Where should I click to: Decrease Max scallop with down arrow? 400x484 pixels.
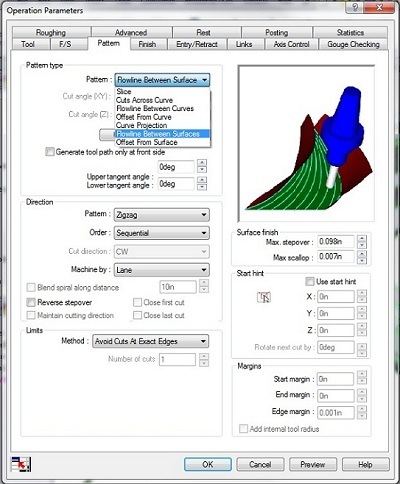point(362,261)
